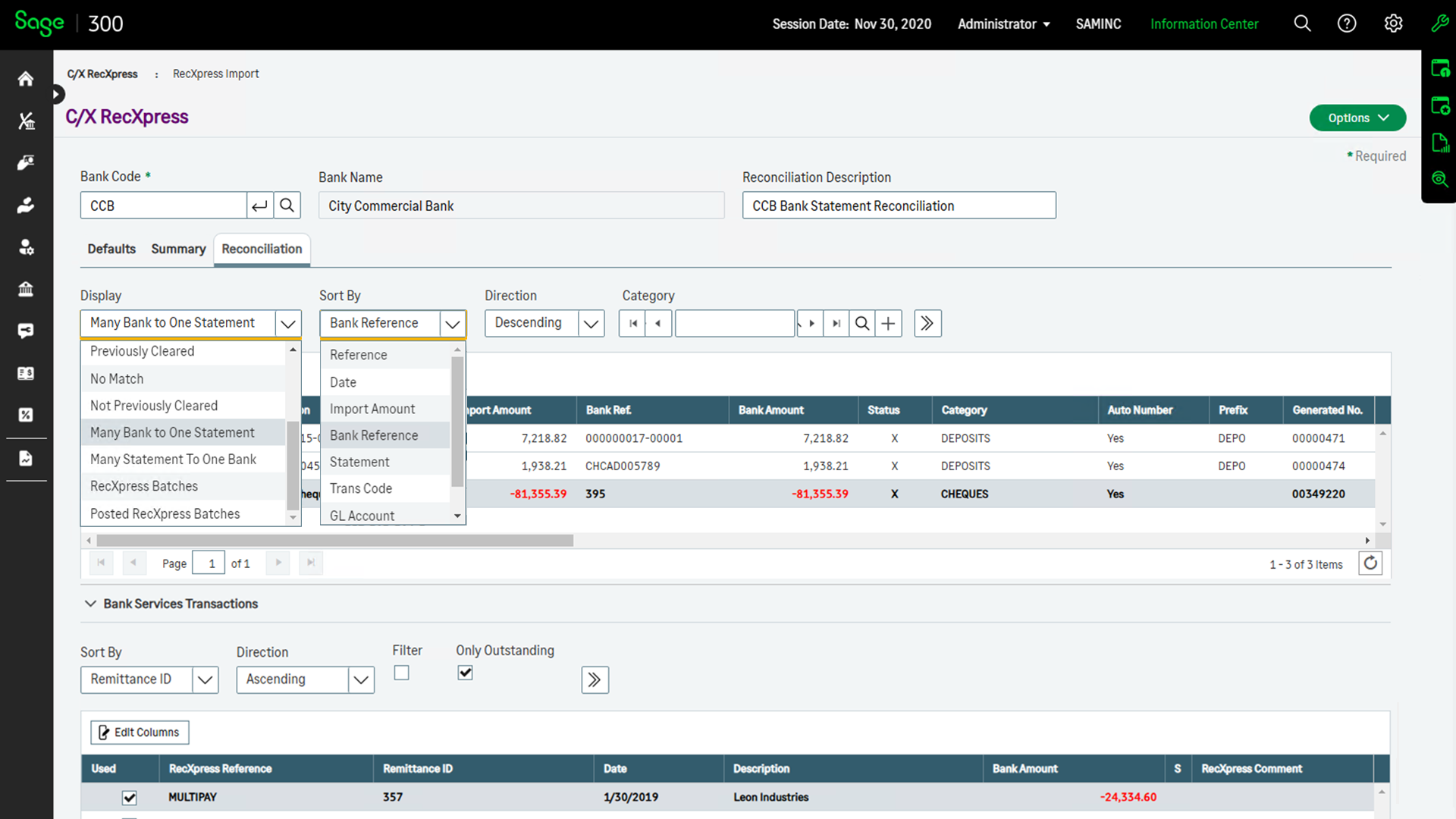
Task: Collapse the Bank Services Transactions section
Action: tap(90, 604)
